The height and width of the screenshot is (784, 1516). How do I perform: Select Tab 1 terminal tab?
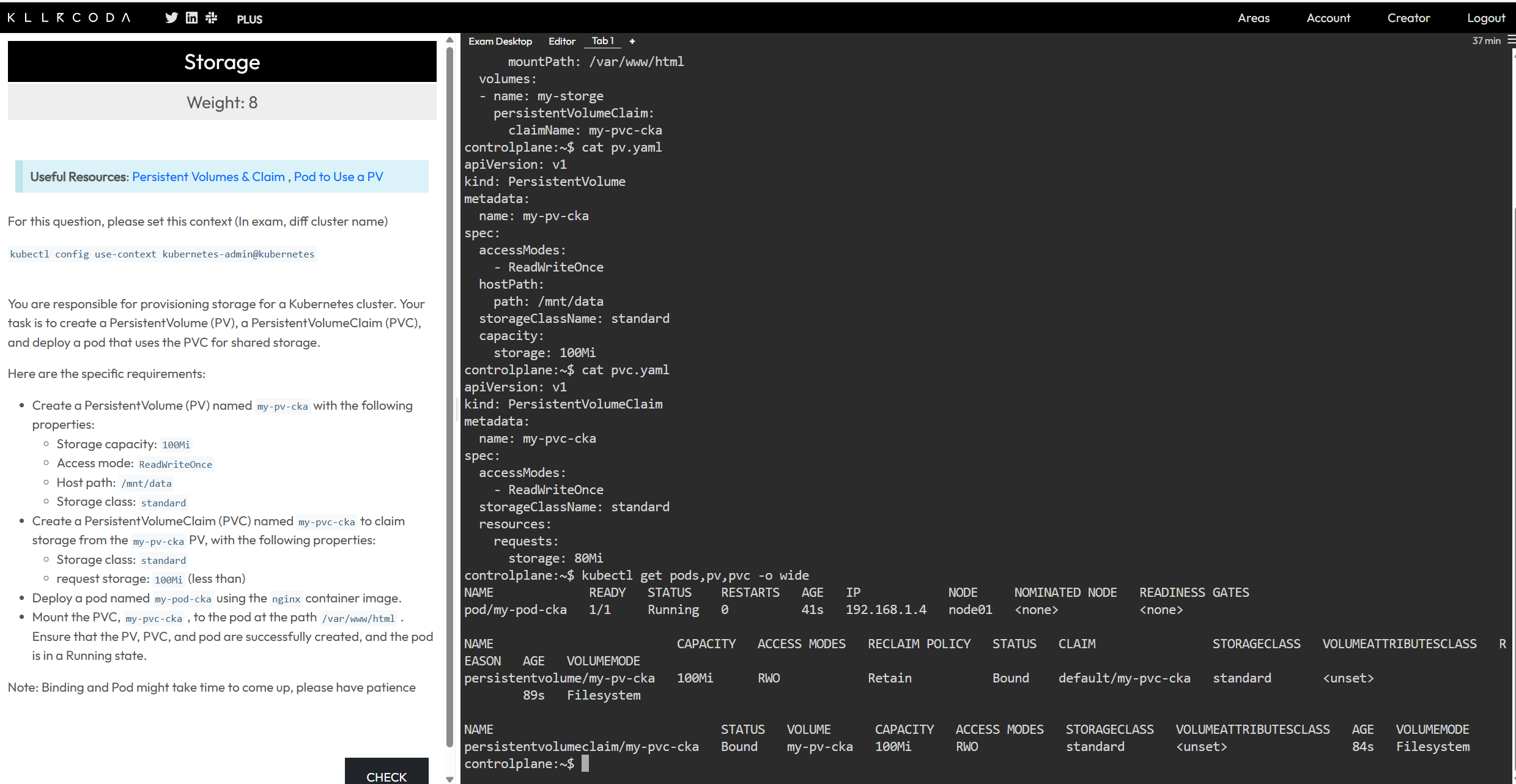click(x=602, y=41)
